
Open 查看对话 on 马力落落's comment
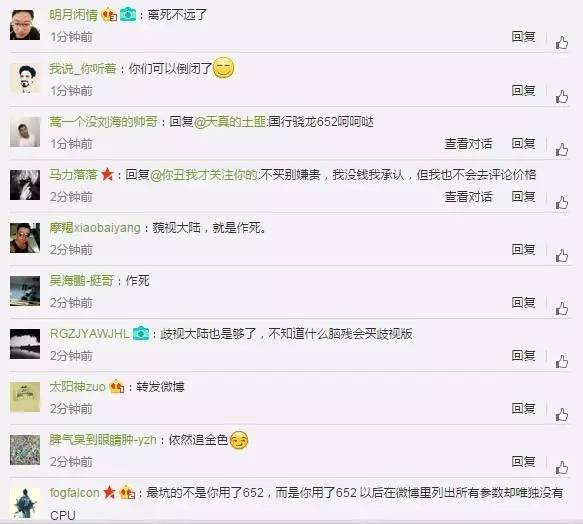468,197
